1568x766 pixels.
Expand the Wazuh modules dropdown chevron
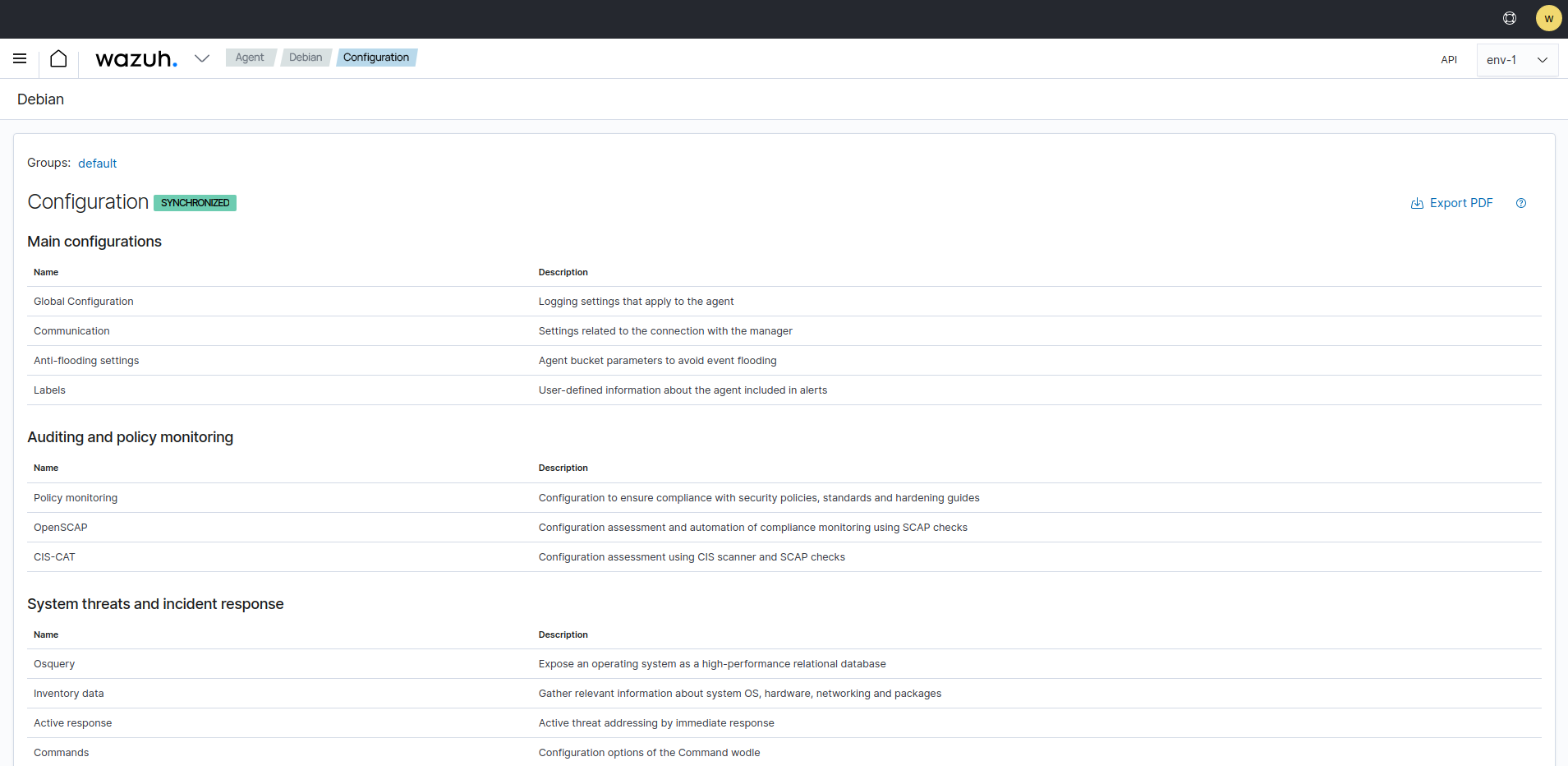202,58
